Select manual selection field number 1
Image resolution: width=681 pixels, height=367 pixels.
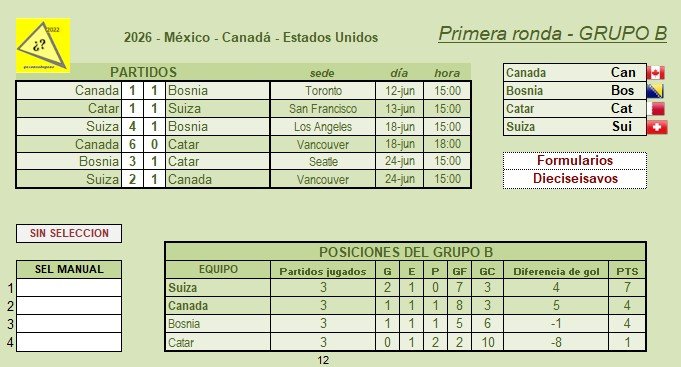tap(69, 288)
